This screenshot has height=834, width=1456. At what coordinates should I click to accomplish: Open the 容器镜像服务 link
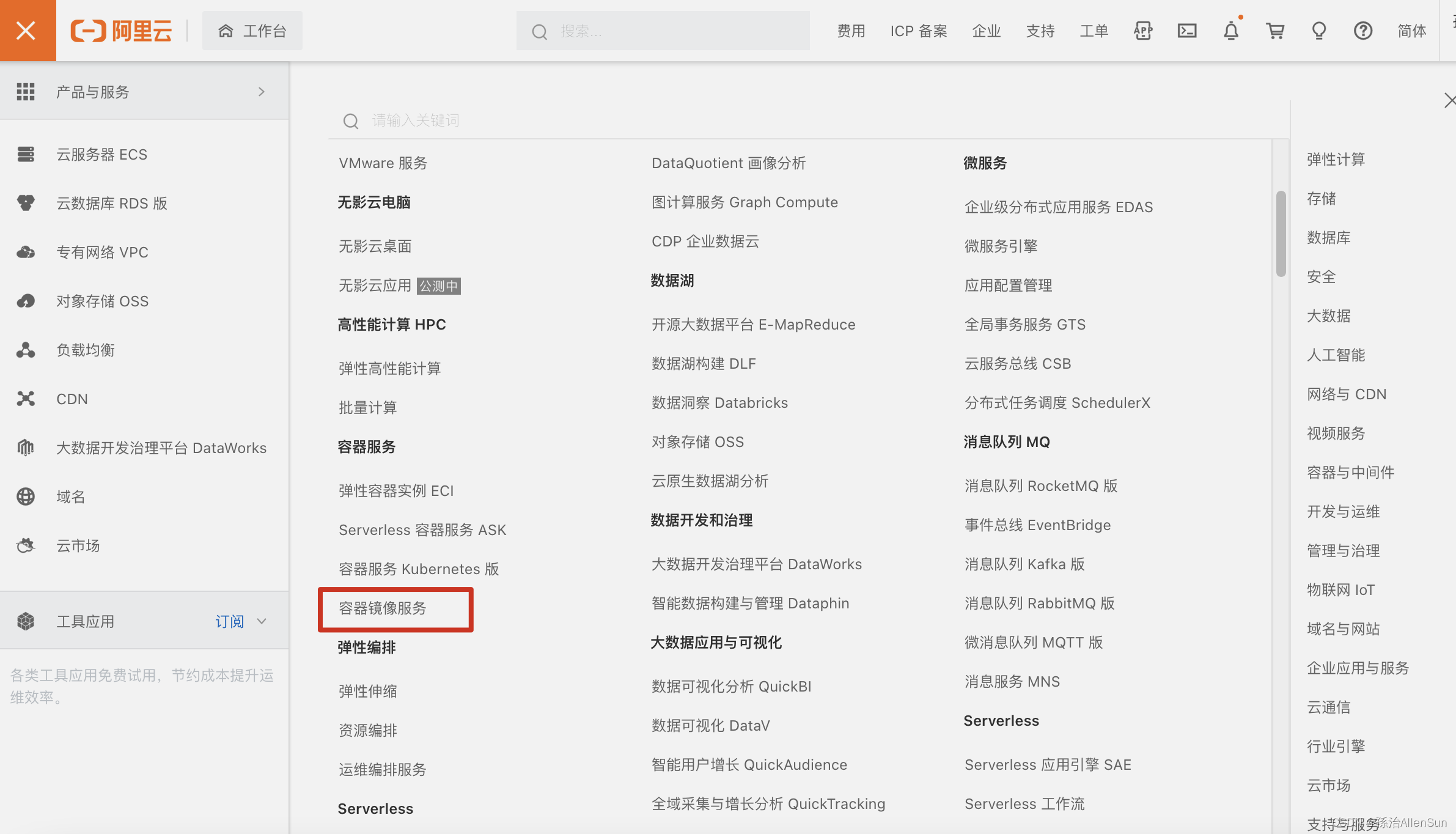pyautogui.click(x=383, y=608)
